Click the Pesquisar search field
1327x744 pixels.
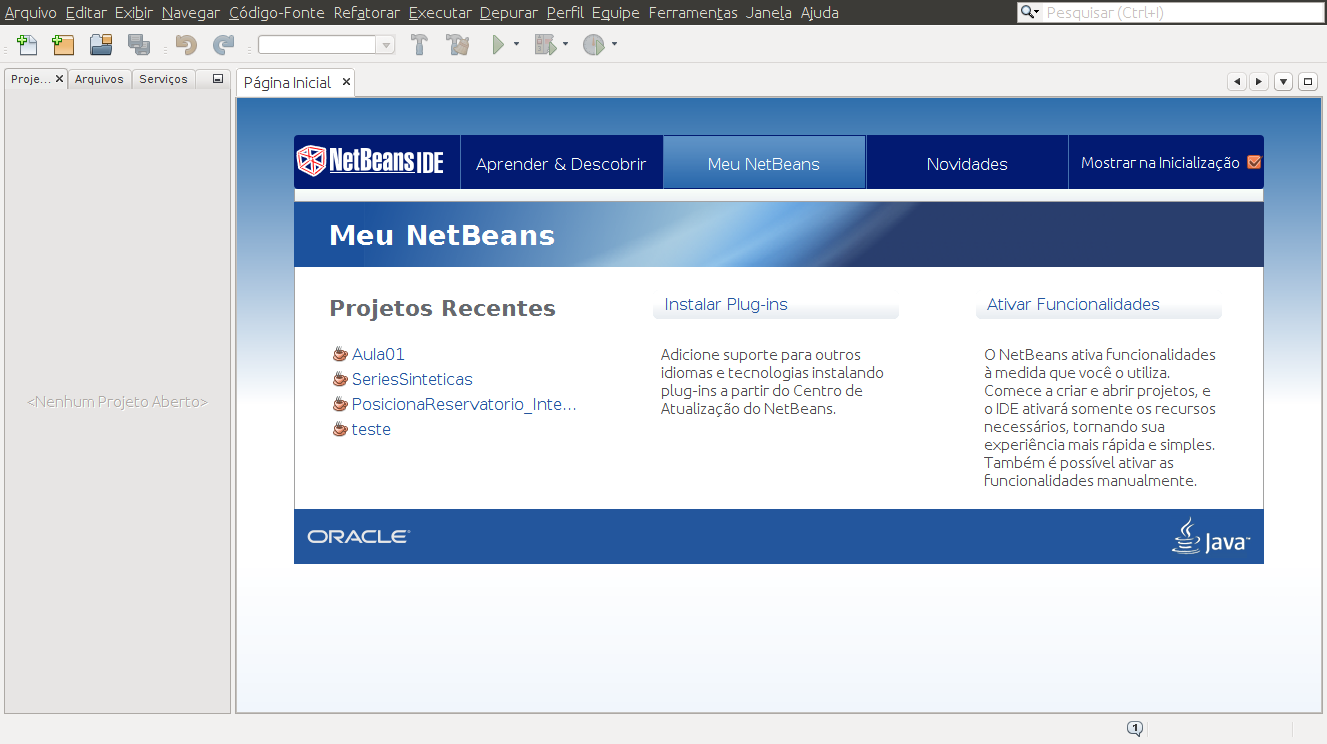pyautogui.click(x=1183, y=13)
